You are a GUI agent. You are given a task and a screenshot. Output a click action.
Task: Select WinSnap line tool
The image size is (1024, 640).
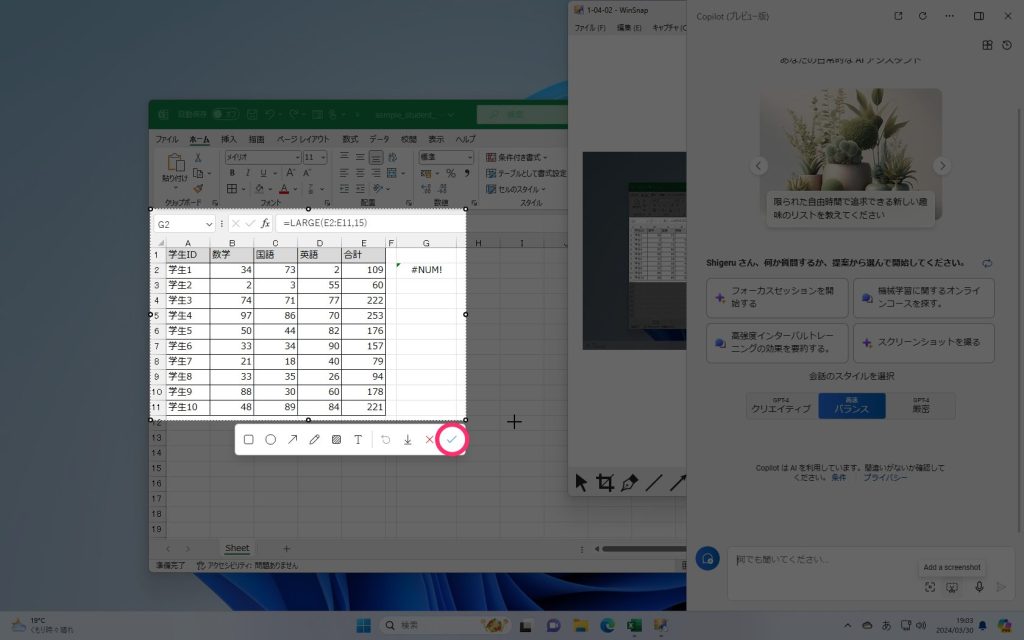coord(653,483)
